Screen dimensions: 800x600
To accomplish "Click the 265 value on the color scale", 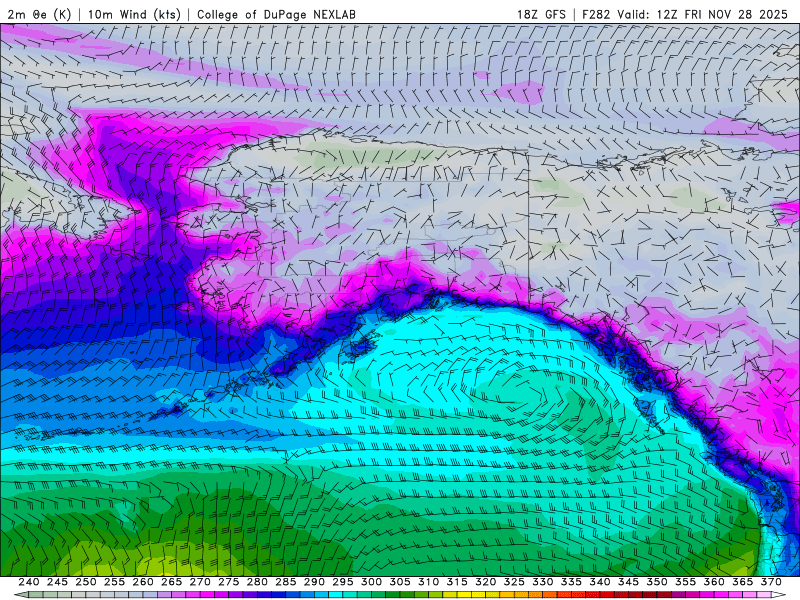I will 171,582.
